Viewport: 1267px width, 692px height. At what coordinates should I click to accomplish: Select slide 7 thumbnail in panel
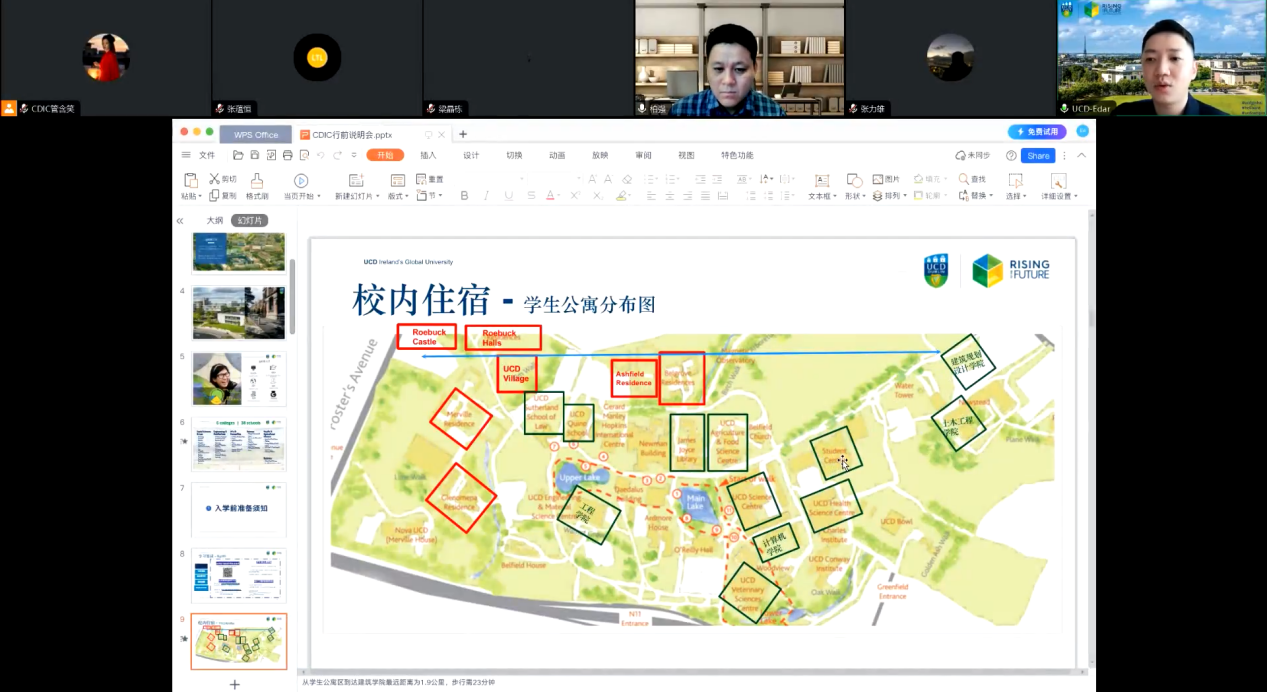pyautogui.click(x=239, y=508)
